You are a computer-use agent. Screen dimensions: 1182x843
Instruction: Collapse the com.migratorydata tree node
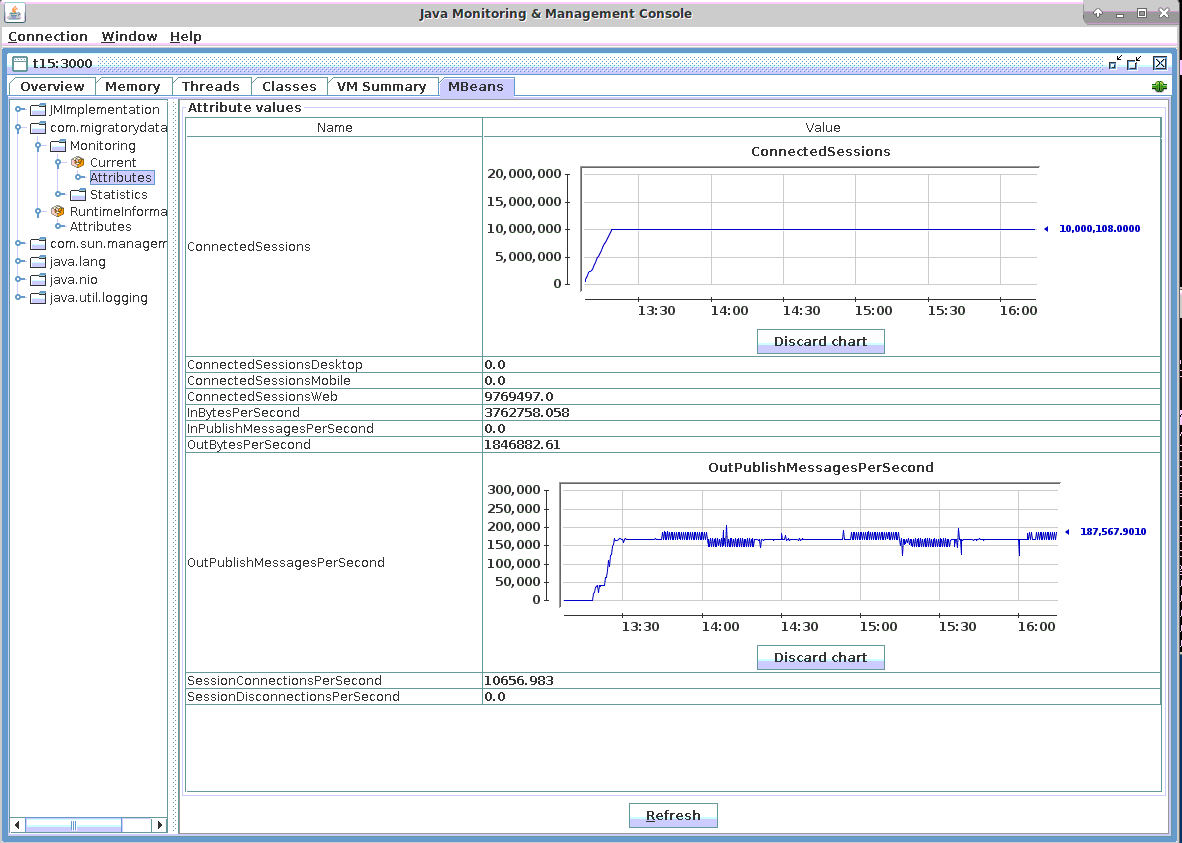(20, 126)
